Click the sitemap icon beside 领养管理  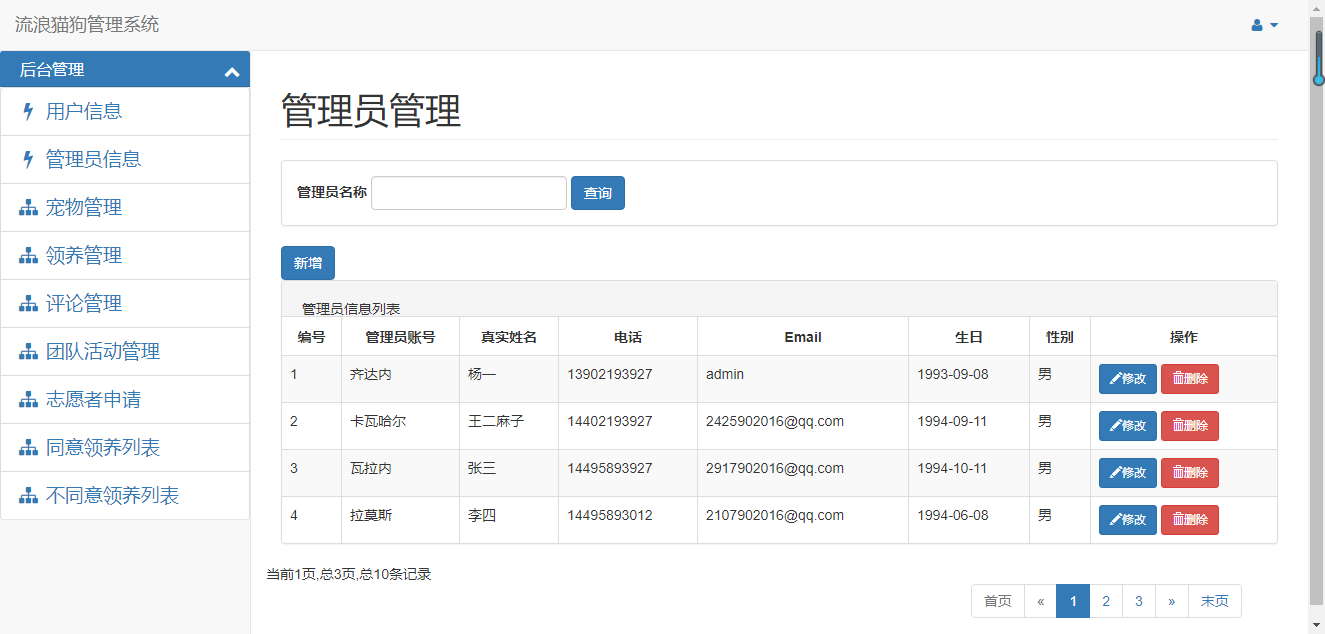(28, 256)
